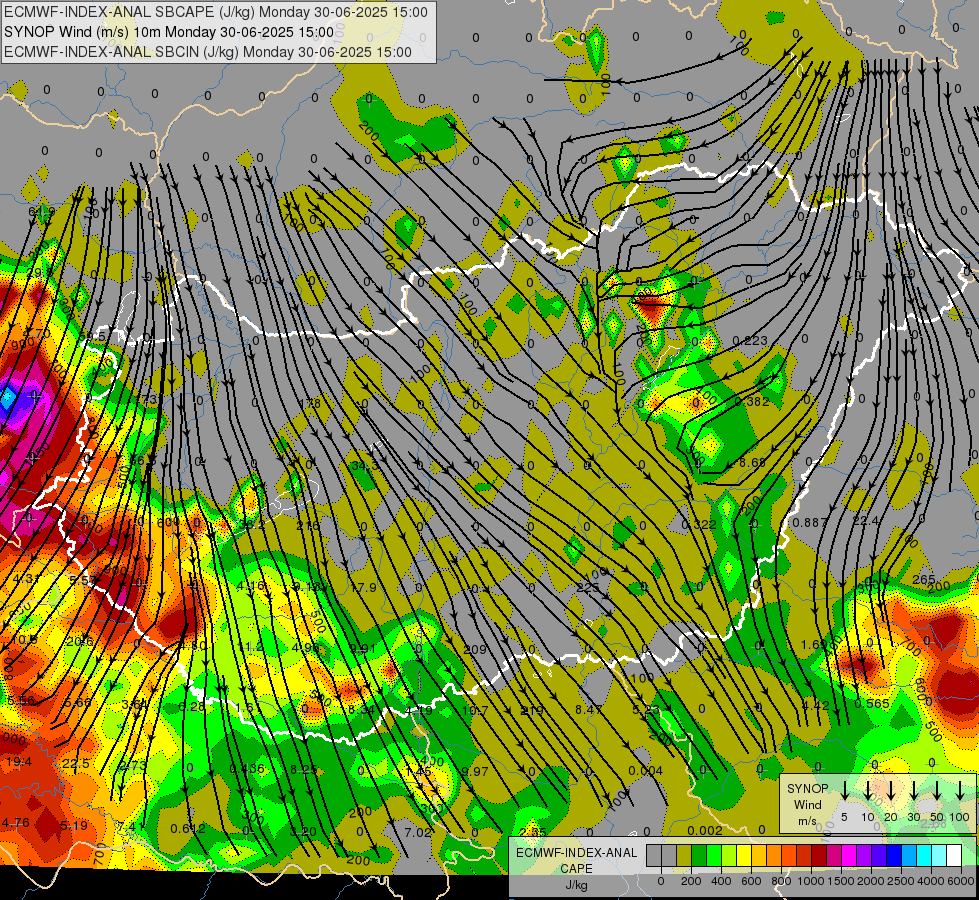Viewport: 979px width, 900px height.
Task: Click the 50 m/s wind arrow in the SYNOP Wind legend
Action: (937, 791)
